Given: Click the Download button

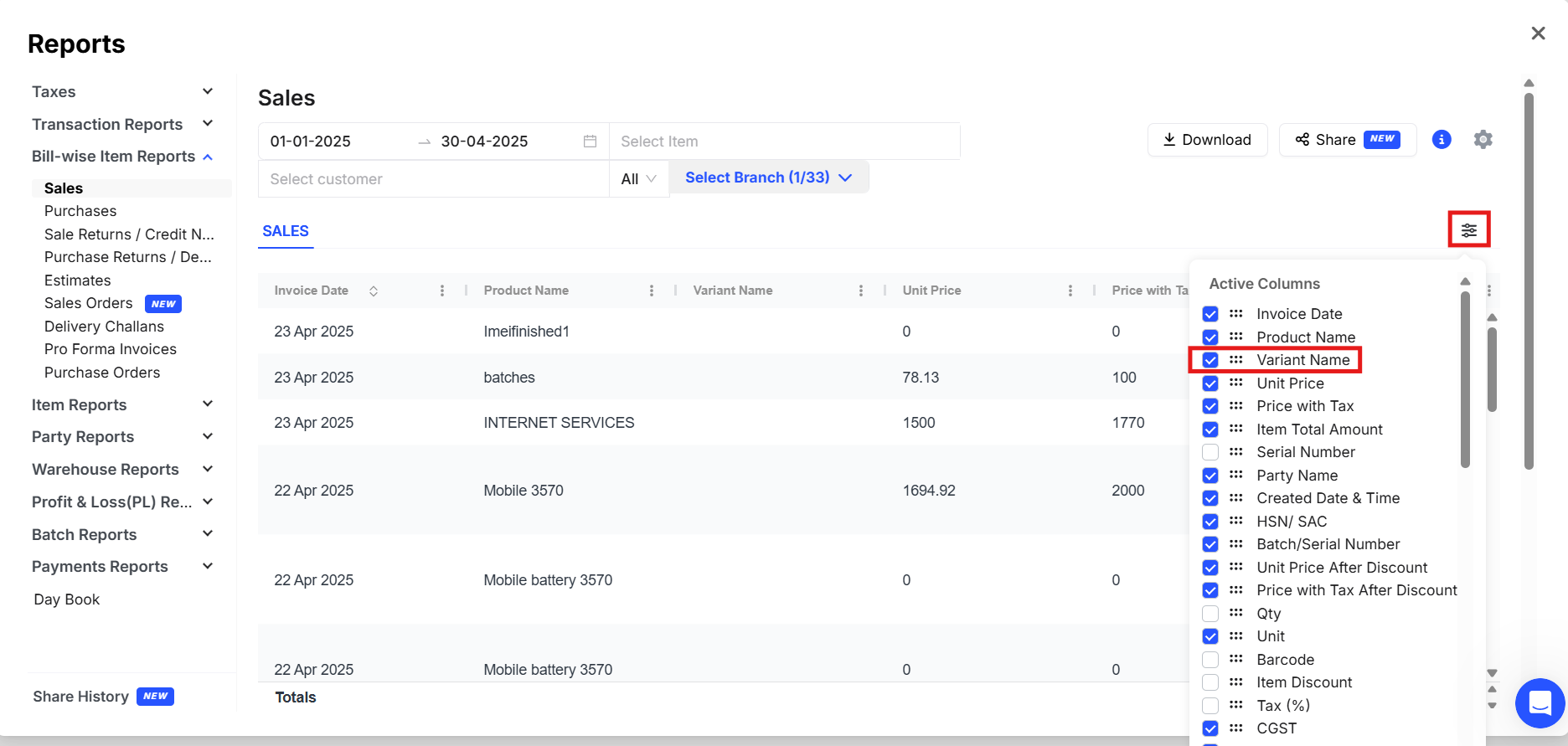Looking at the screenshot, I should 1207,140.
